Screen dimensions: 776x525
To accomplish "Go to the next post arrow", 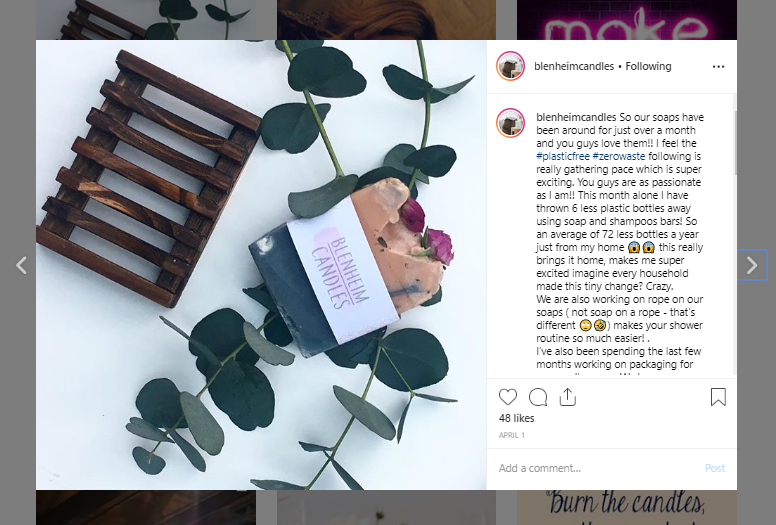I will point(752,265).
